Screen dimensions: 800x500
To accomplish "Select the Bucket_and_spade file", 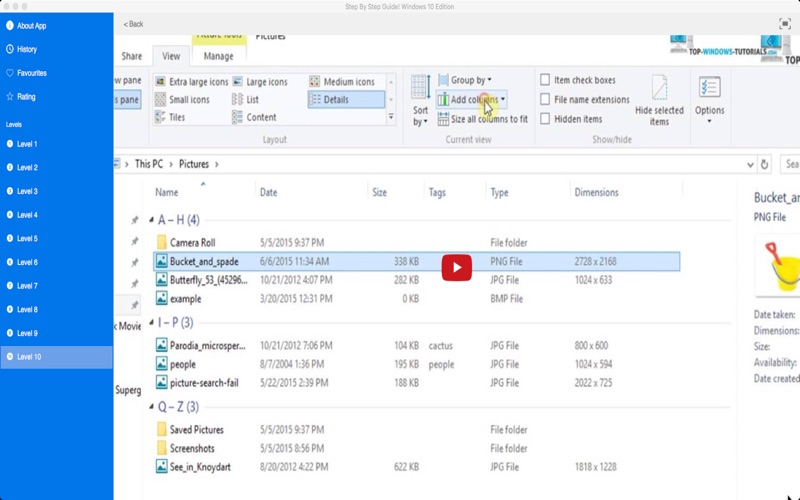I will click(x=416, y=261).
